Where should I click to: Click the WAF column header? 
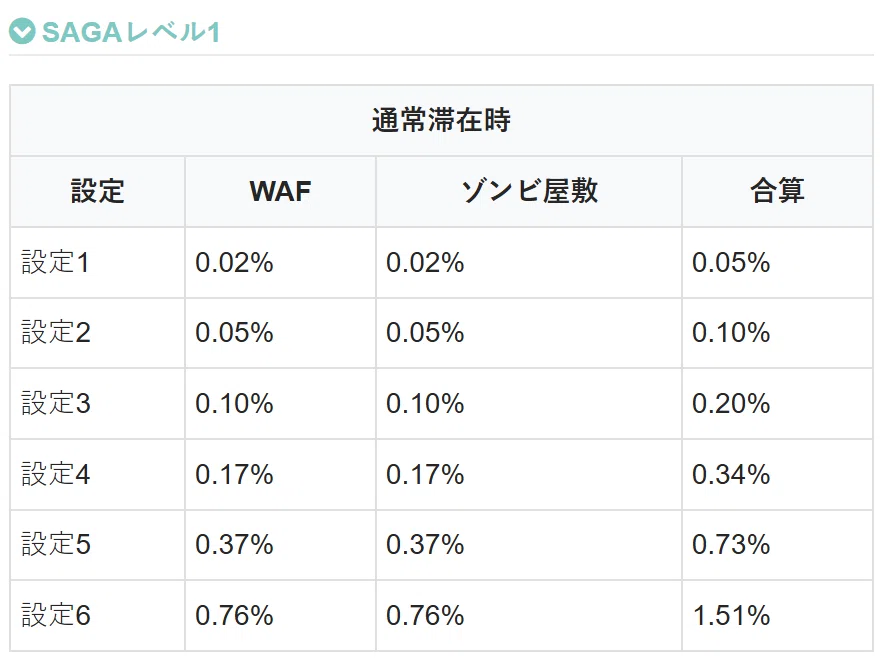coord(280,192)
